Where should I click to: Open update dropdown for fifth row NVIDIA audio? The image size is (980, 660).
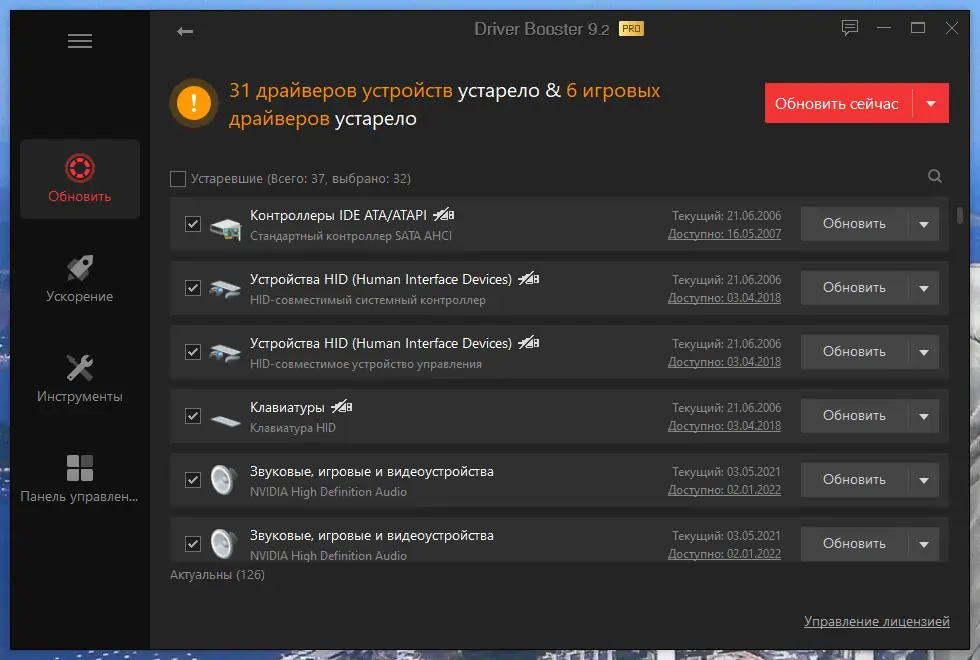[924, 480]
